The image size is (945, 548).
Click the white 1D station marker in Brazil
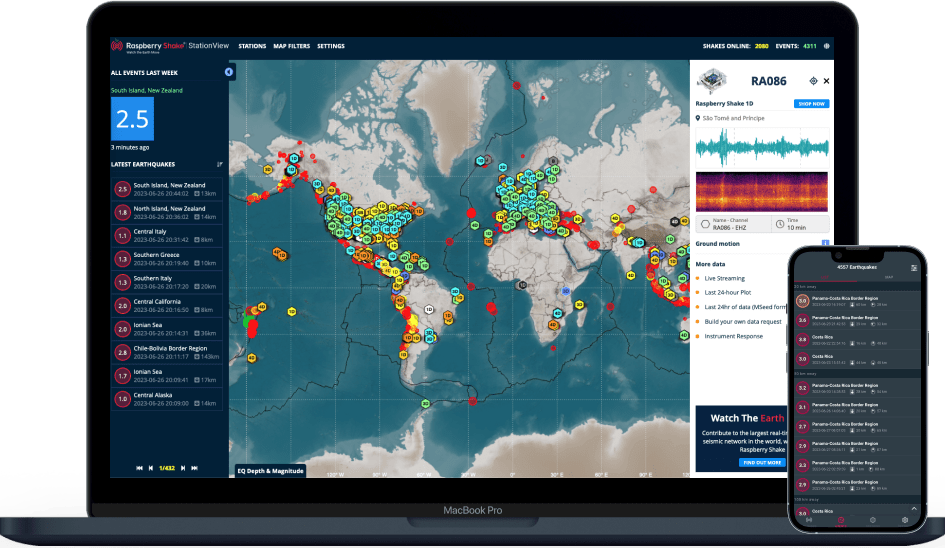click(x=429, y=309)
